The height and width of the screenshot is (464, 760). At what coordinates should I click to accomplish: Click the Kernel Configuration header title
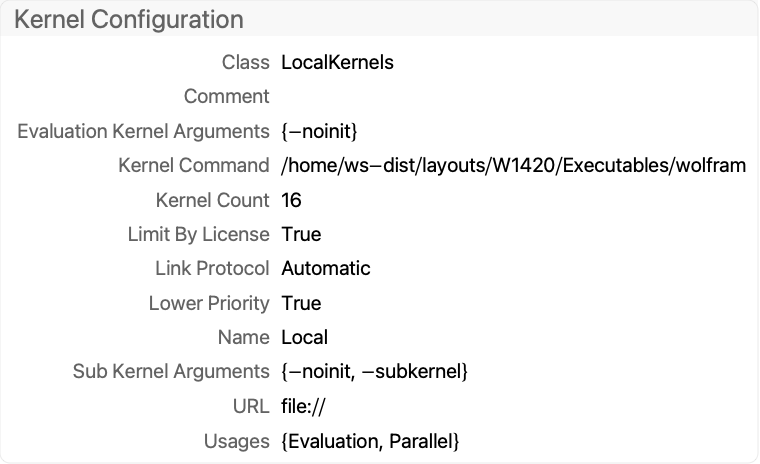pyautogui.click(x=128, y=19)
